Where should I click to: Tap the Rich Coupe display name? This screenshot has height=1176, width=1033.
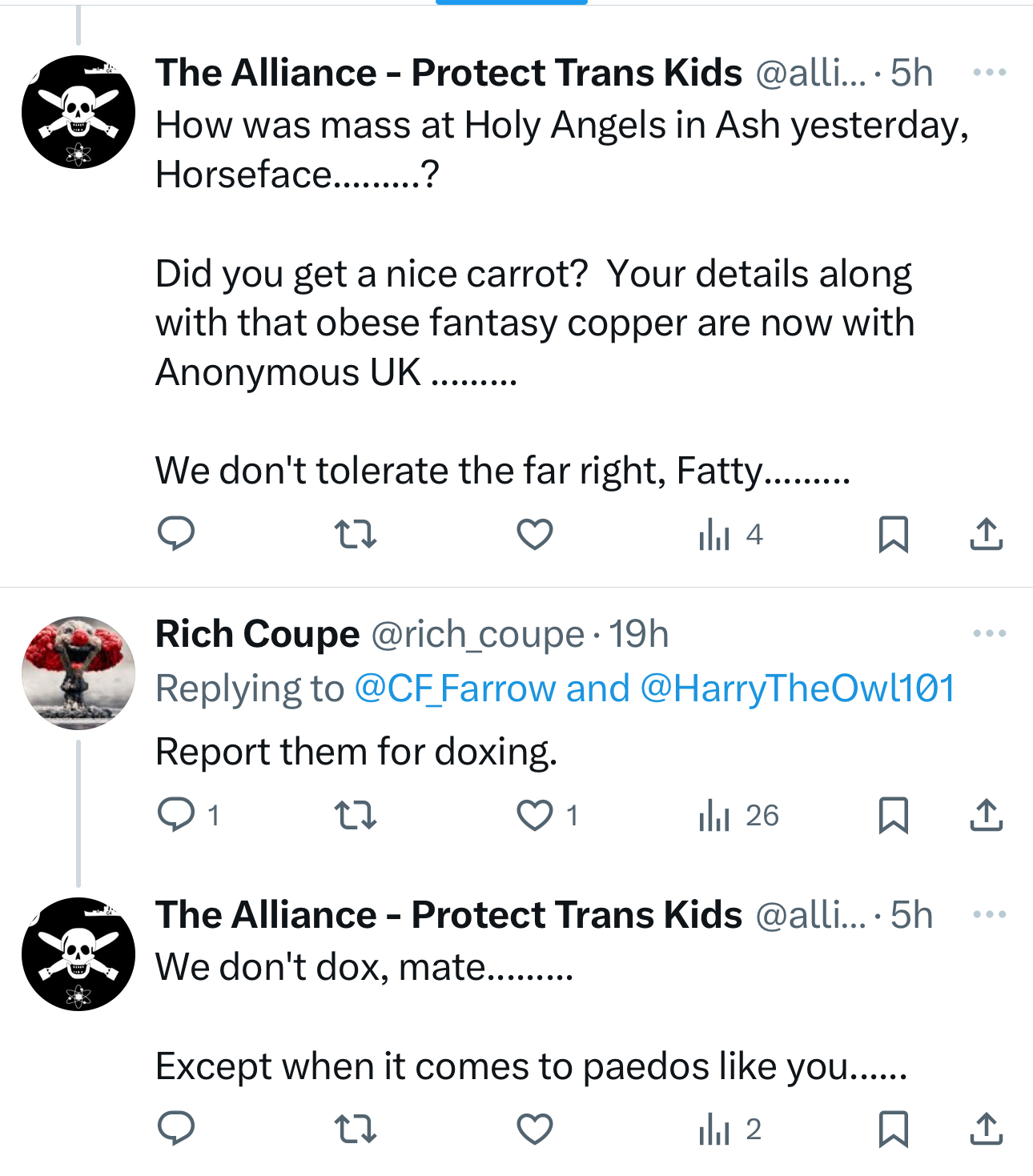pyautogui.click(x=257, y=634)
